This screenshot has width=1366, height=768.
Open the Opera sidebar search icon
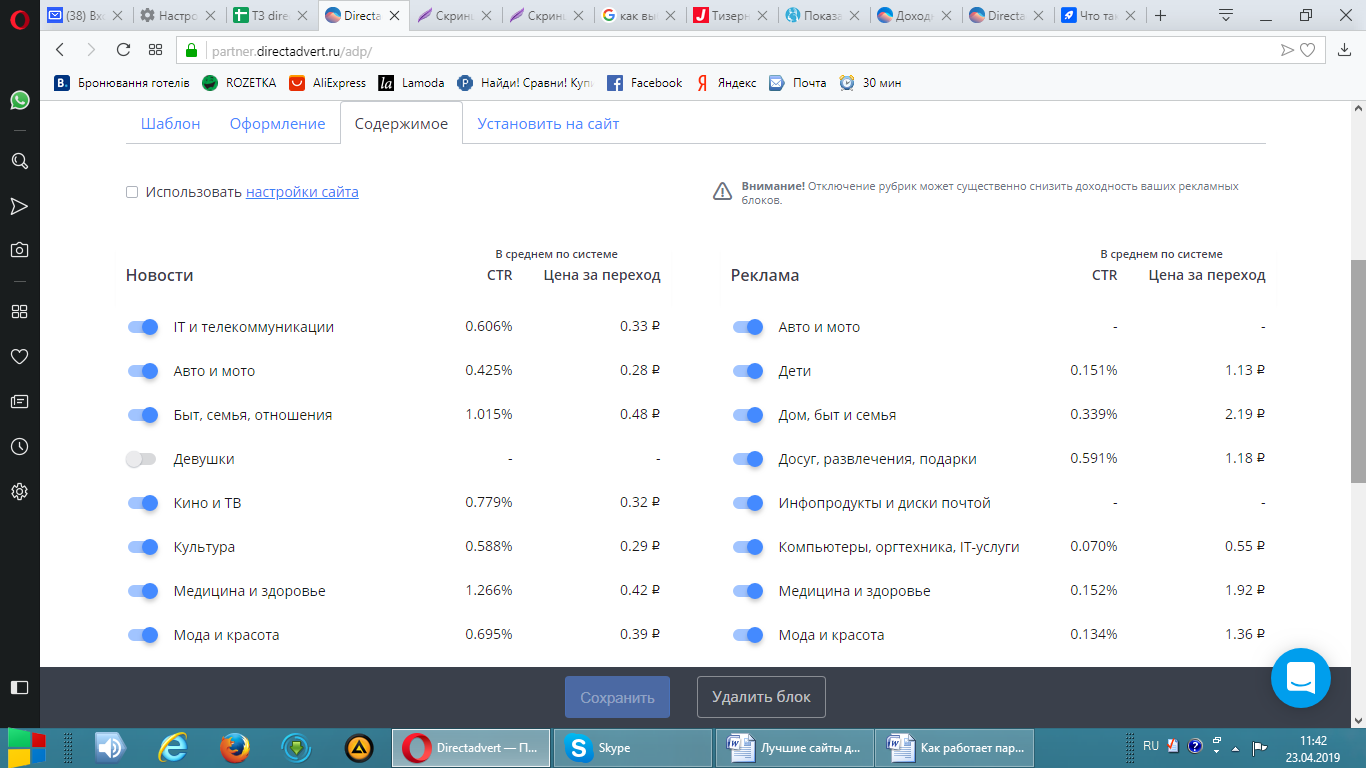pyautogui.click(x=19, y=161)
